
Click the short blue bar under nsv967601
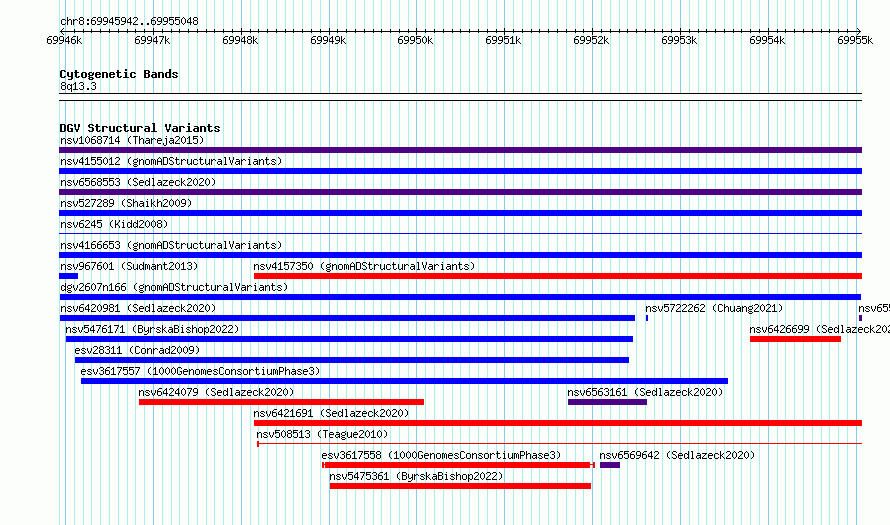[69, 276]
